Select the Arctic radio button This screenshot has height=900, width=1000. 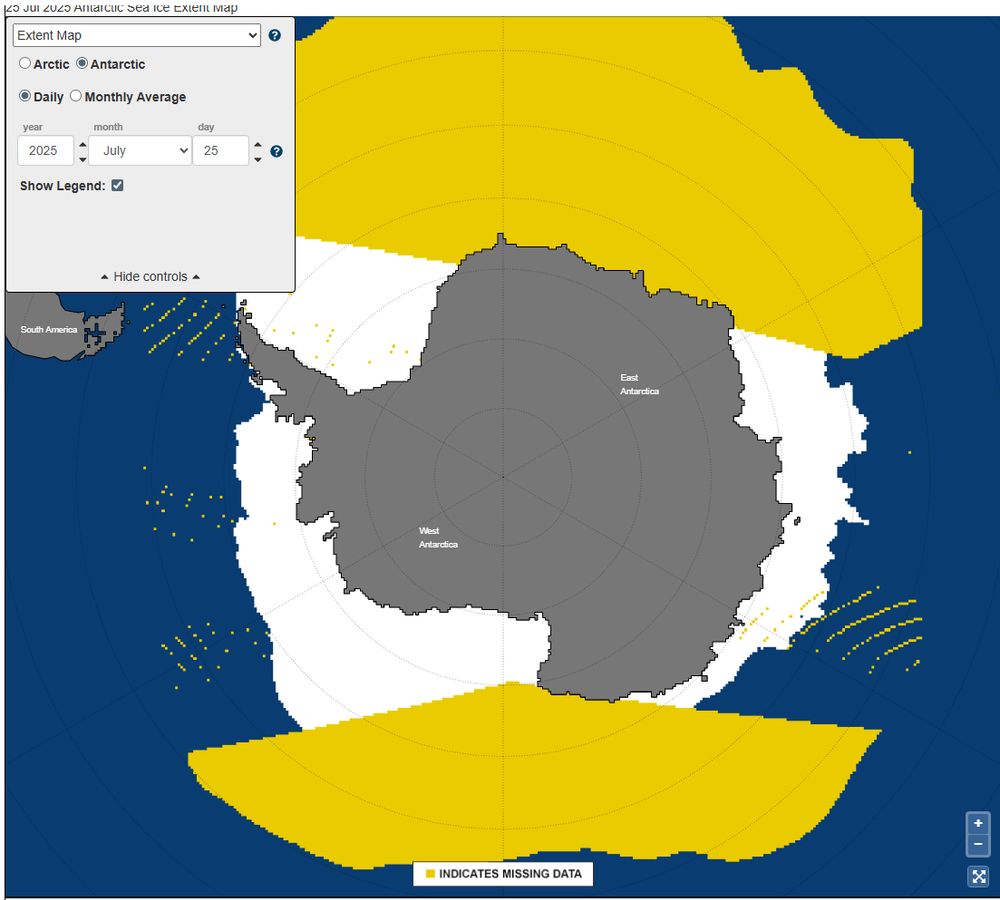click(x=24, y=63)
